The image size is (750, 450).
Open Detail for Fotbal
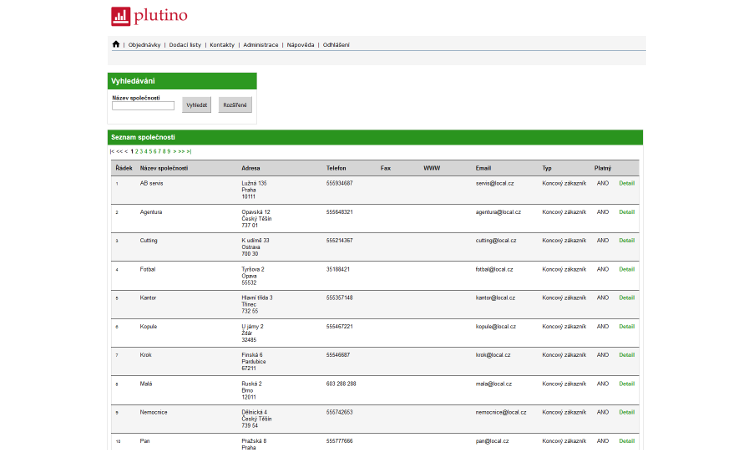(627, 269)
